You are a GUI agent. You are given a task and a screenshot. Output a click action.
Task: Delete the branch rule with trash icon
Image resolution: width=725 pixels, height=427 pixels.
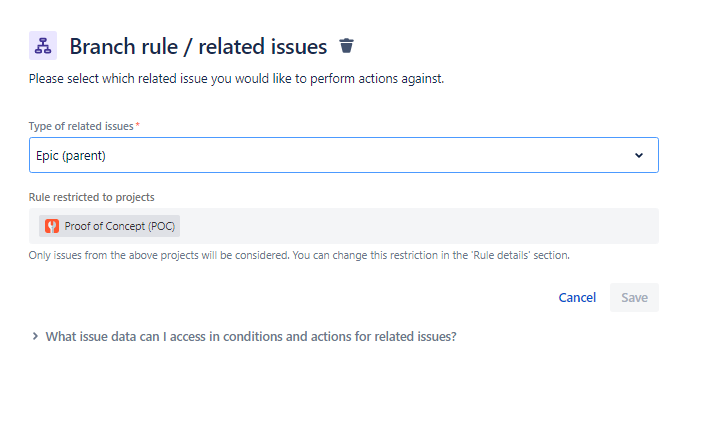(x=346, y=46)
